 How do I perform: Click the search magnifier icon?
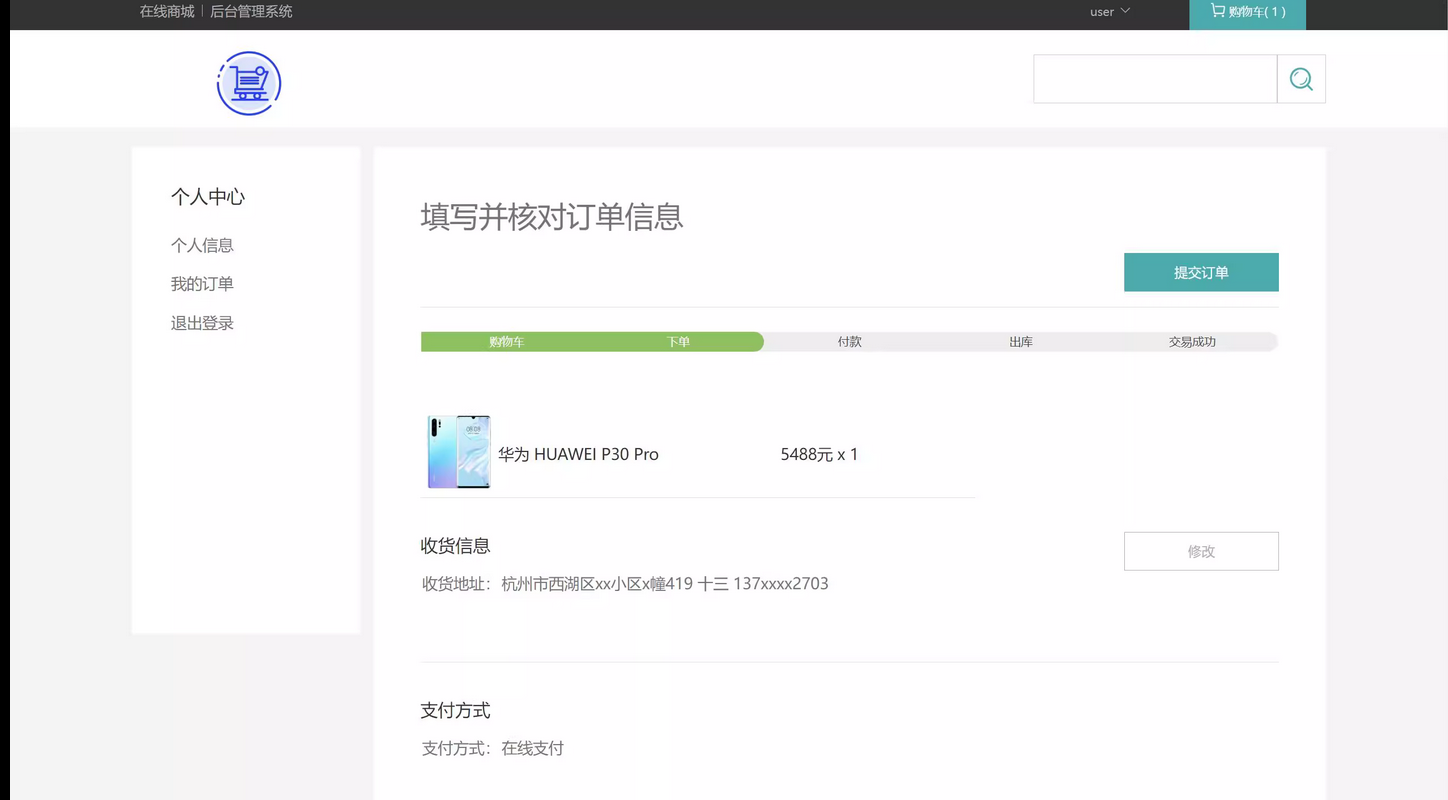1301,79
